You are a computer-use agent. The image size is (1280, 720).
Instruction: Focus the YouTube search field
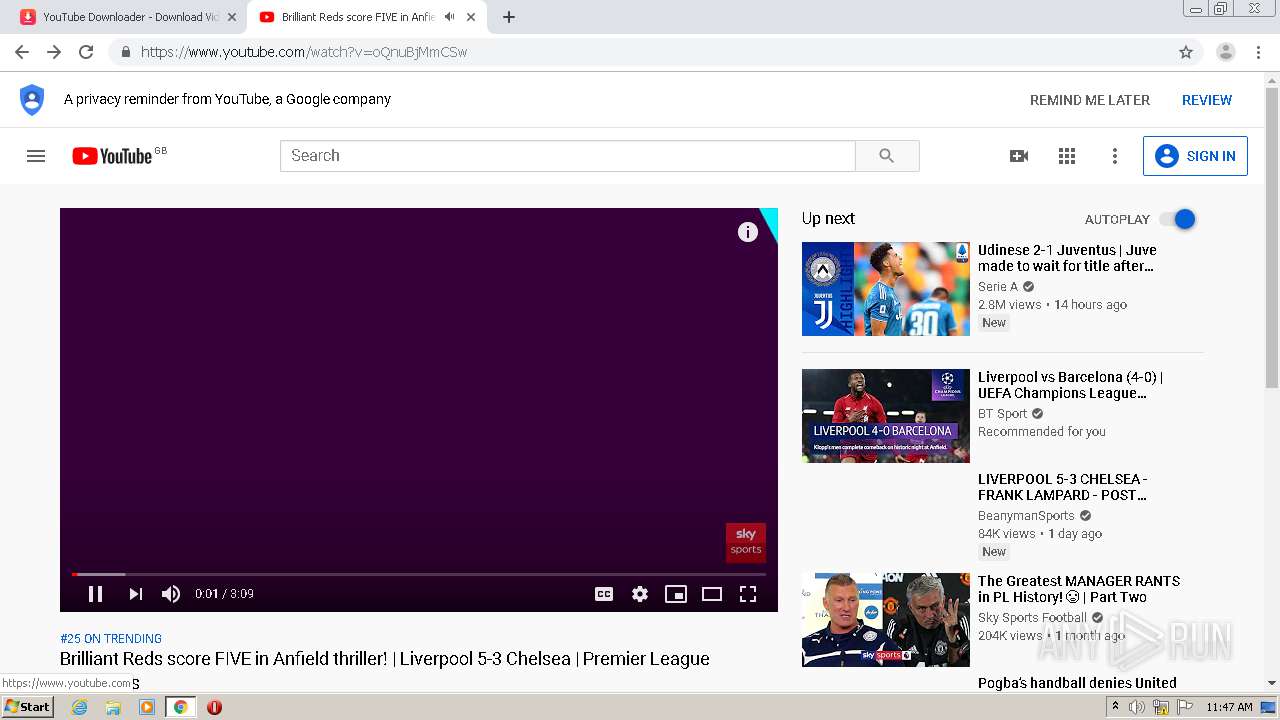pos(568,156)
